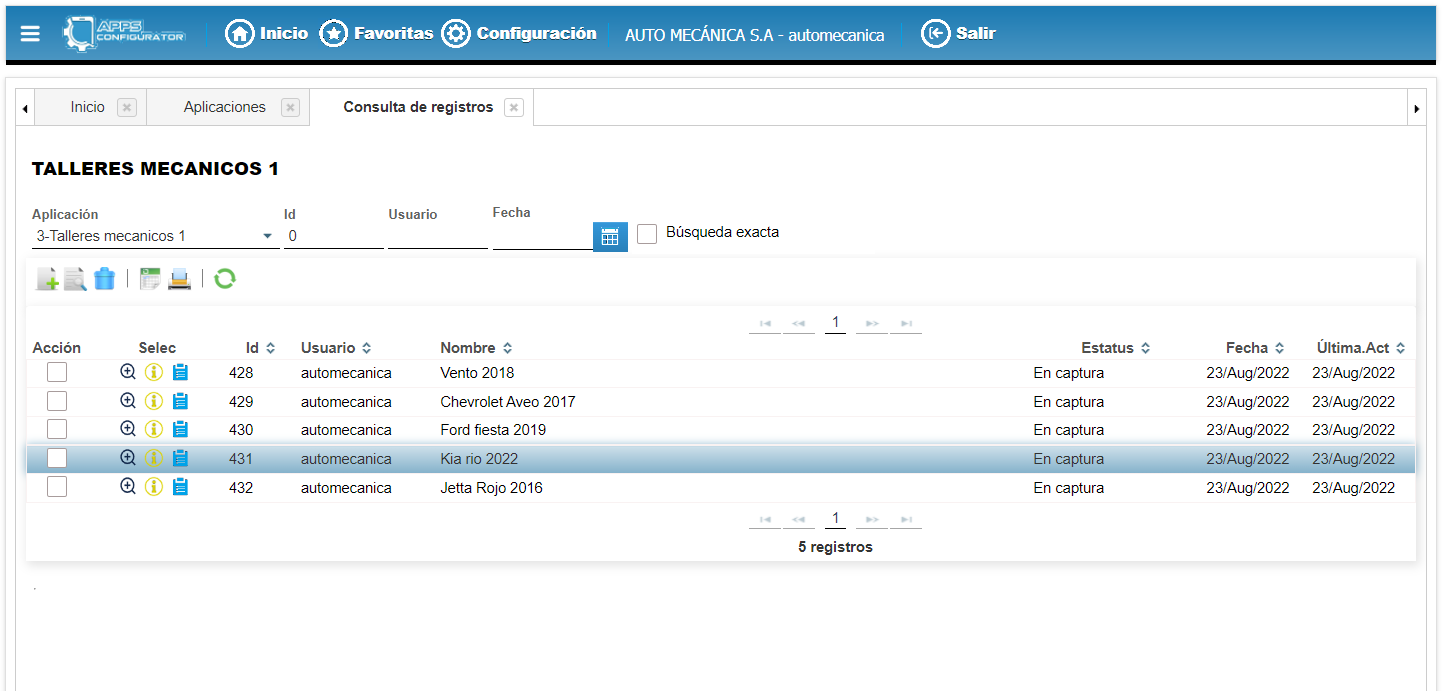Sort by the Estatus column
The image size is (1445, 691).
click(x=1115, y=348)
